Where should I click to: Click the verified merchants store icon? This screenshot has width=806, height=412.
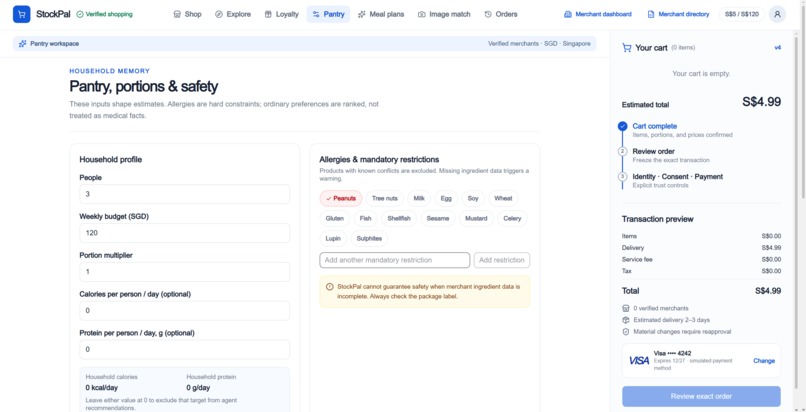point(626,308)
